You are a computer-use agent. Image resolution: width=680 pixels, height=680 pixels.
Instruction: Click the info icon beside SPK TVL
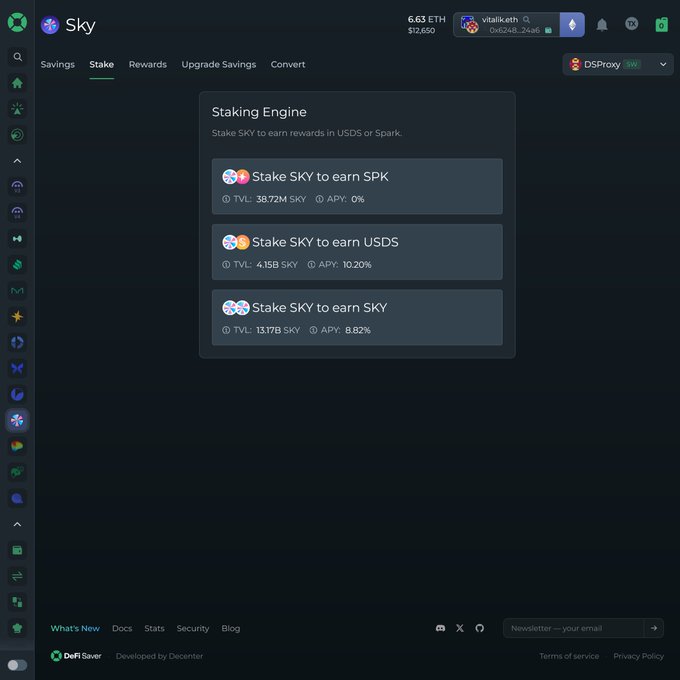click(x=226, y=199)
